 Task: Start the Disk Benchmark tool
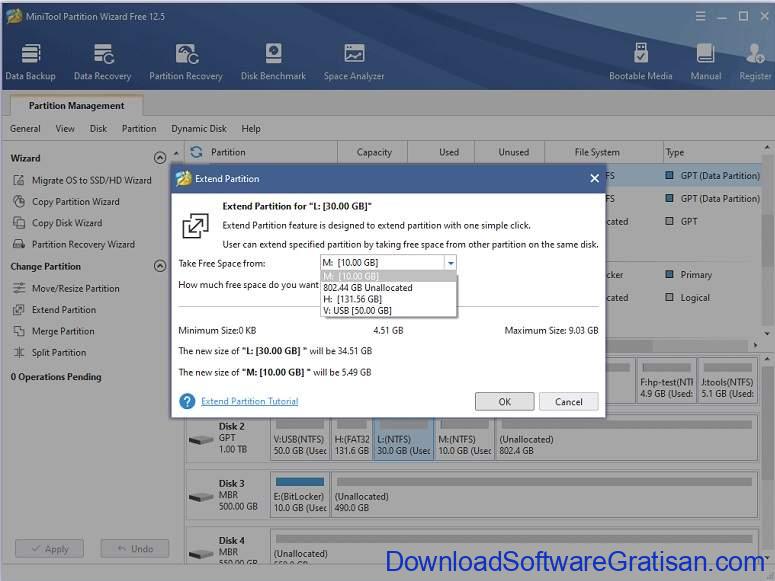point(273,61)
